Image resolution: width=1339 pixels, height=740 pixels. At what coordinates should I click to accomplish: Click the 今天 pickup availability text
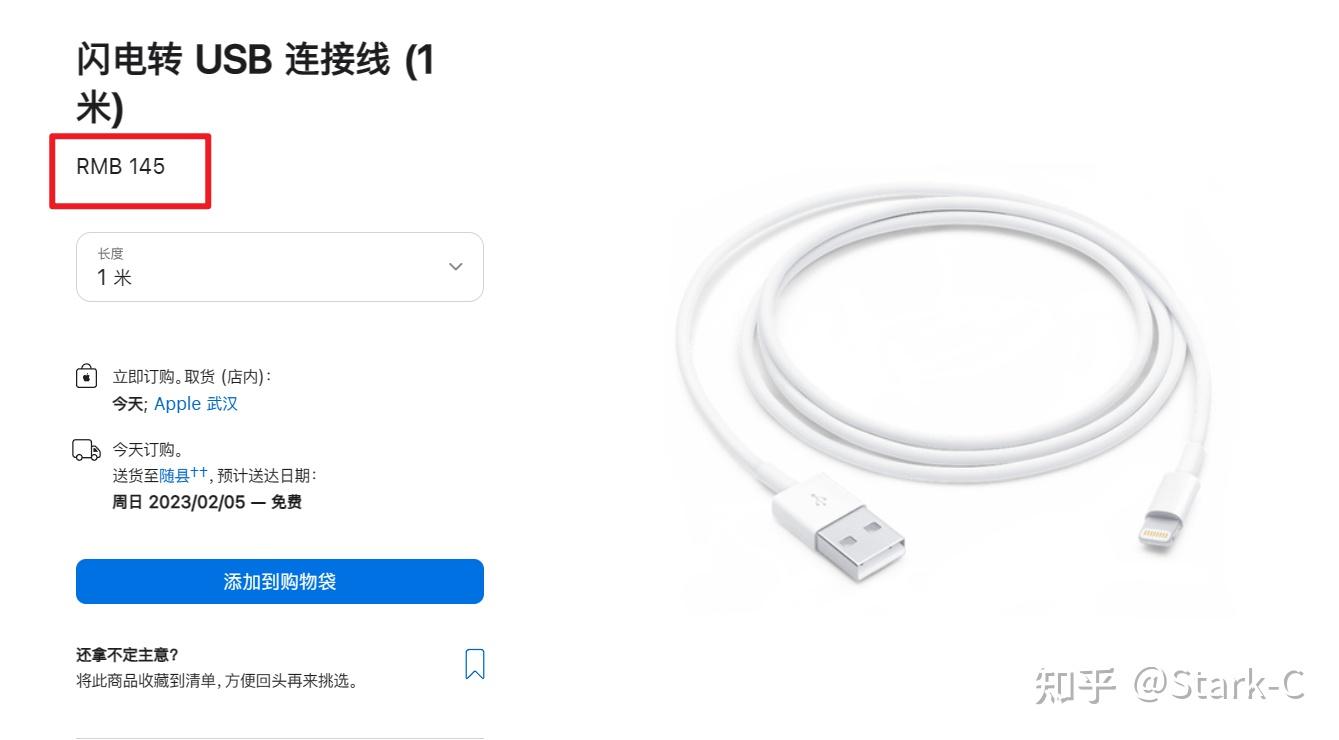(129, 404)
